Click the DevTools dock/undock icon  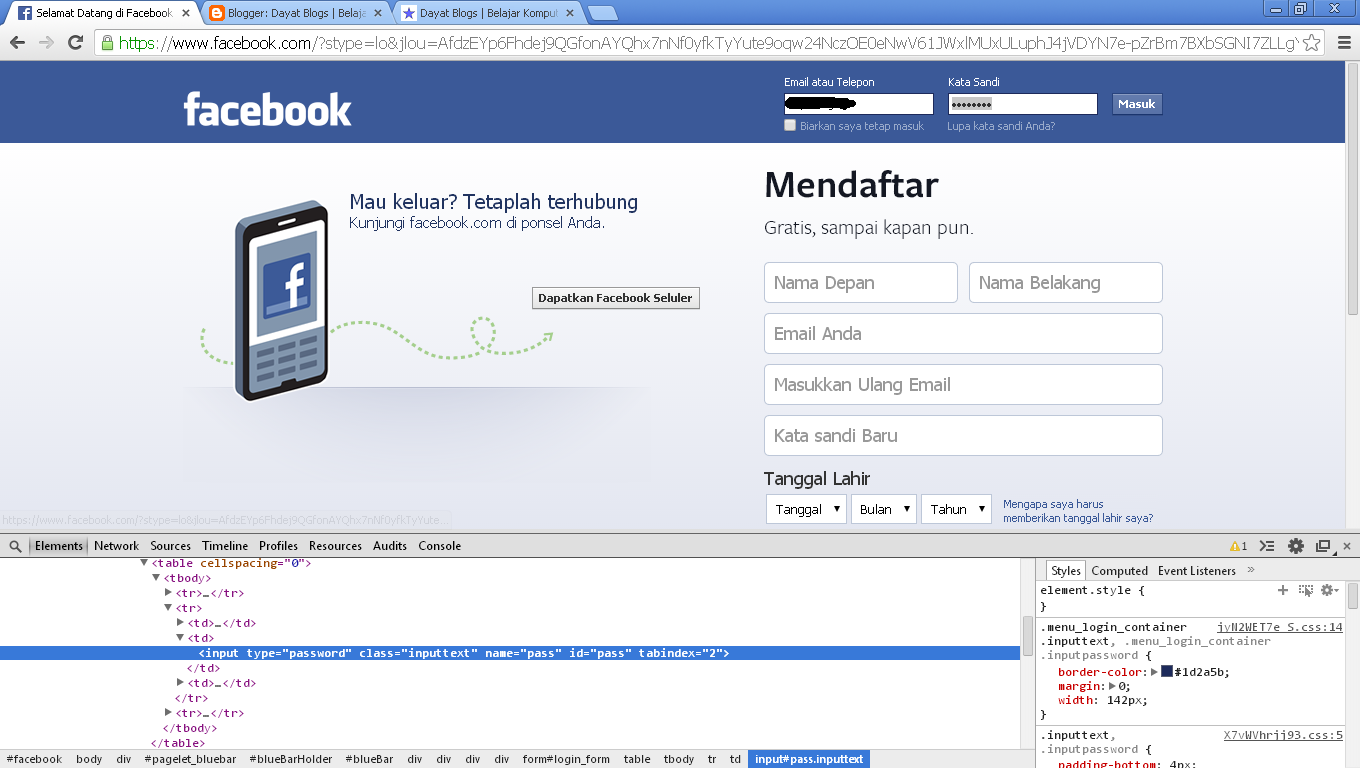[1324, 546]
